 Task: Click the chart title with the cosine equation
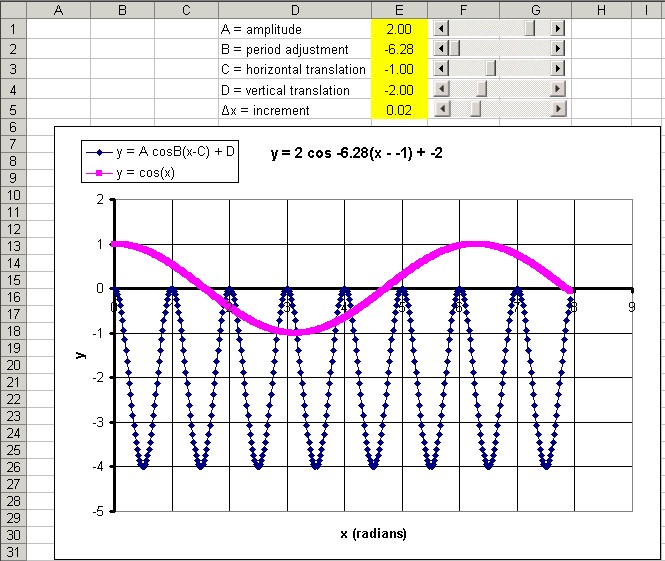click(x=371, y=154)
